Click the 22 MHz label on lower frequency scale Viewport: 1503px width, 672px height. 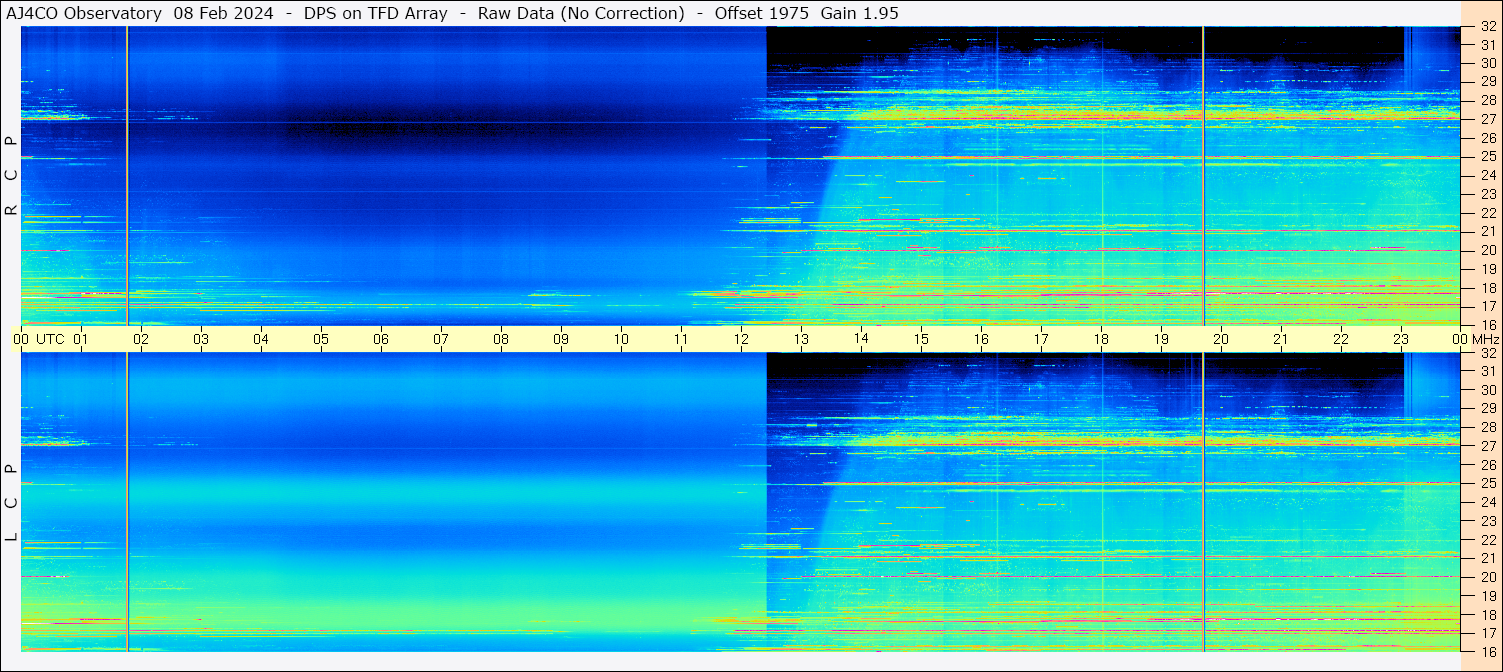tap(1487, 540)
